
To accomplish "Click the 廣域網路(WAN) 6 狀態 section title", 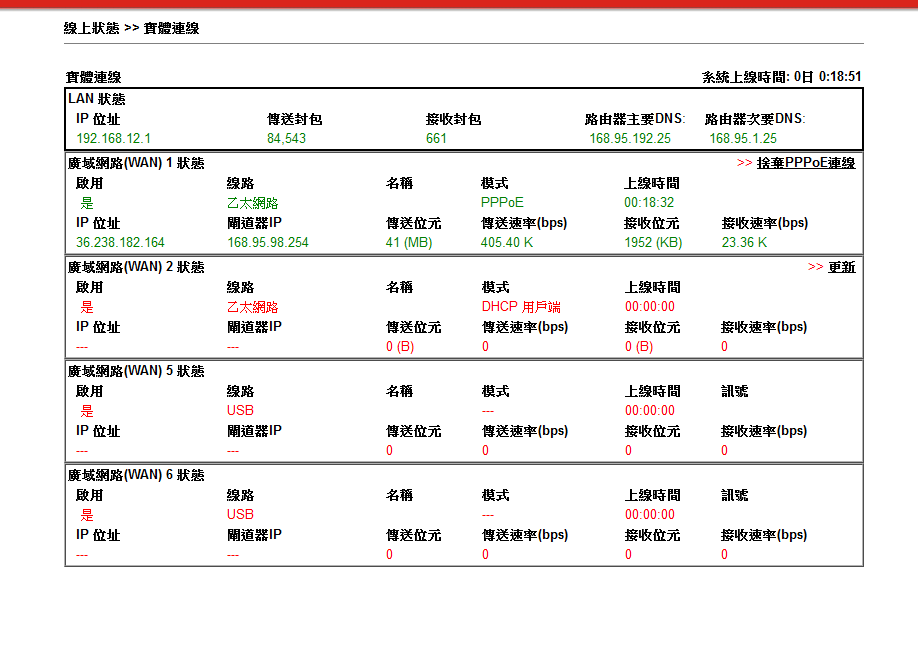I will 136,475.
